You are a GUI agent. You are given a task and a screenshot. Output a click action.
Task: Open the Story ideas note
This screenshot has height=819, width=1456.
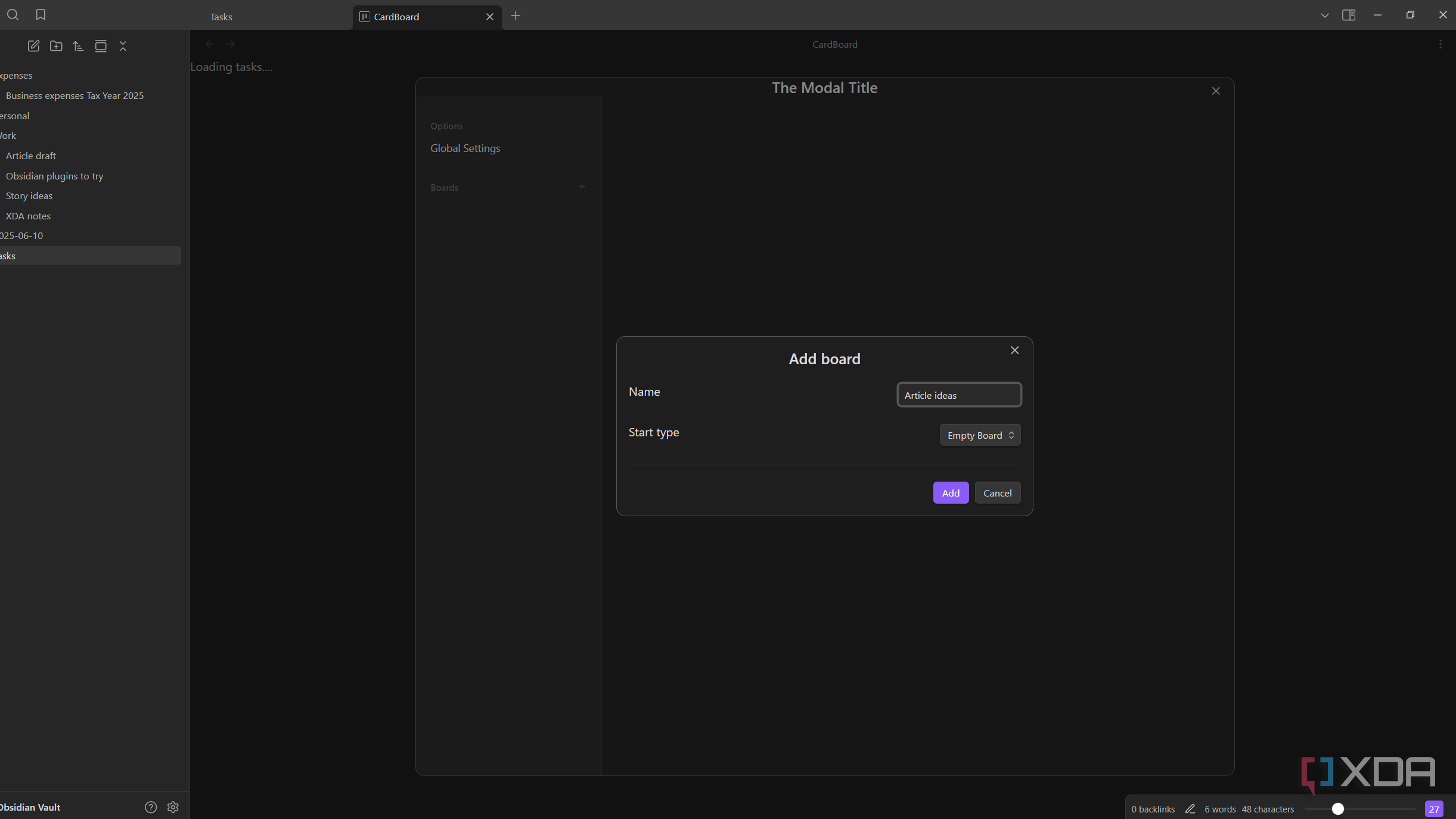(x=29, y=196)
